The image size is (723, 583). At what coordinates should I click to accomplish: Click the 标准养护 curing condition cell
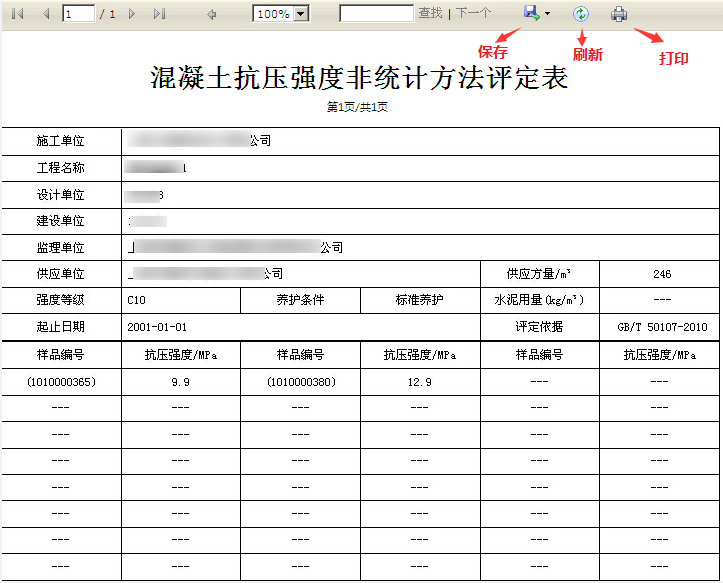tap(419, 300)
